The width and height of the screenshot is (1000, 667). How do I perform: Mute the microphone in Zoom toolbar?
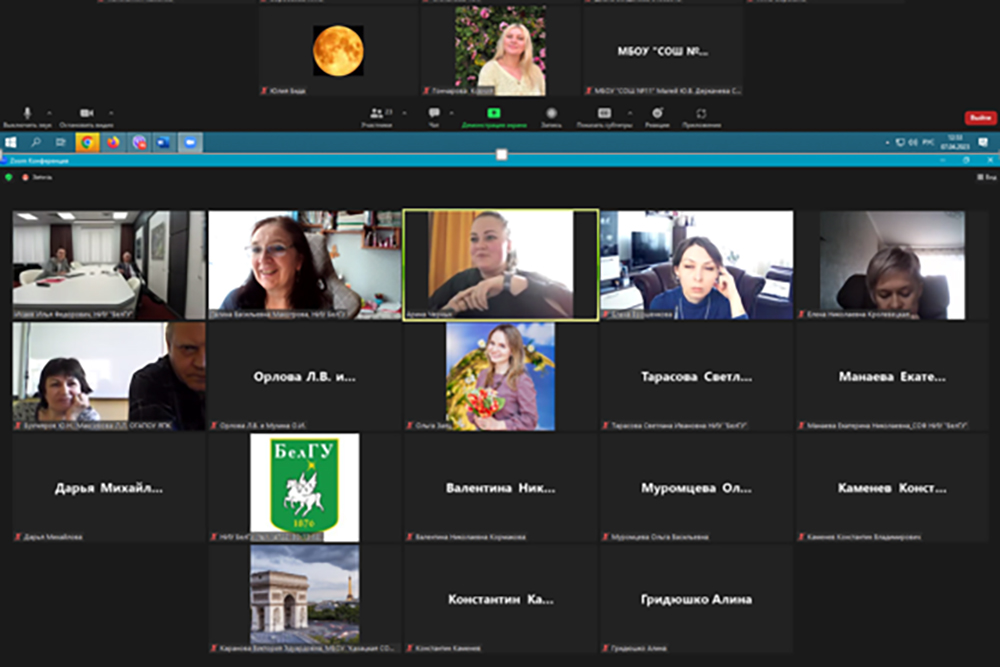coord(28,113)
